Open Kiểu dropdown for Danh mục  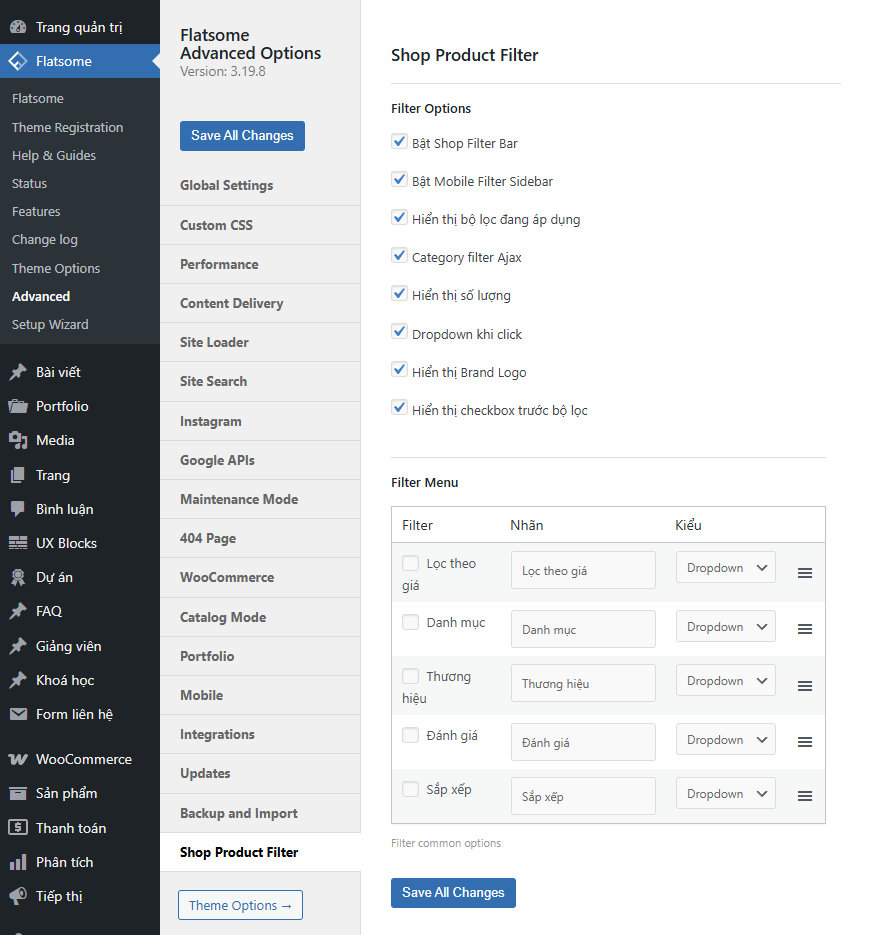[726, 626]
